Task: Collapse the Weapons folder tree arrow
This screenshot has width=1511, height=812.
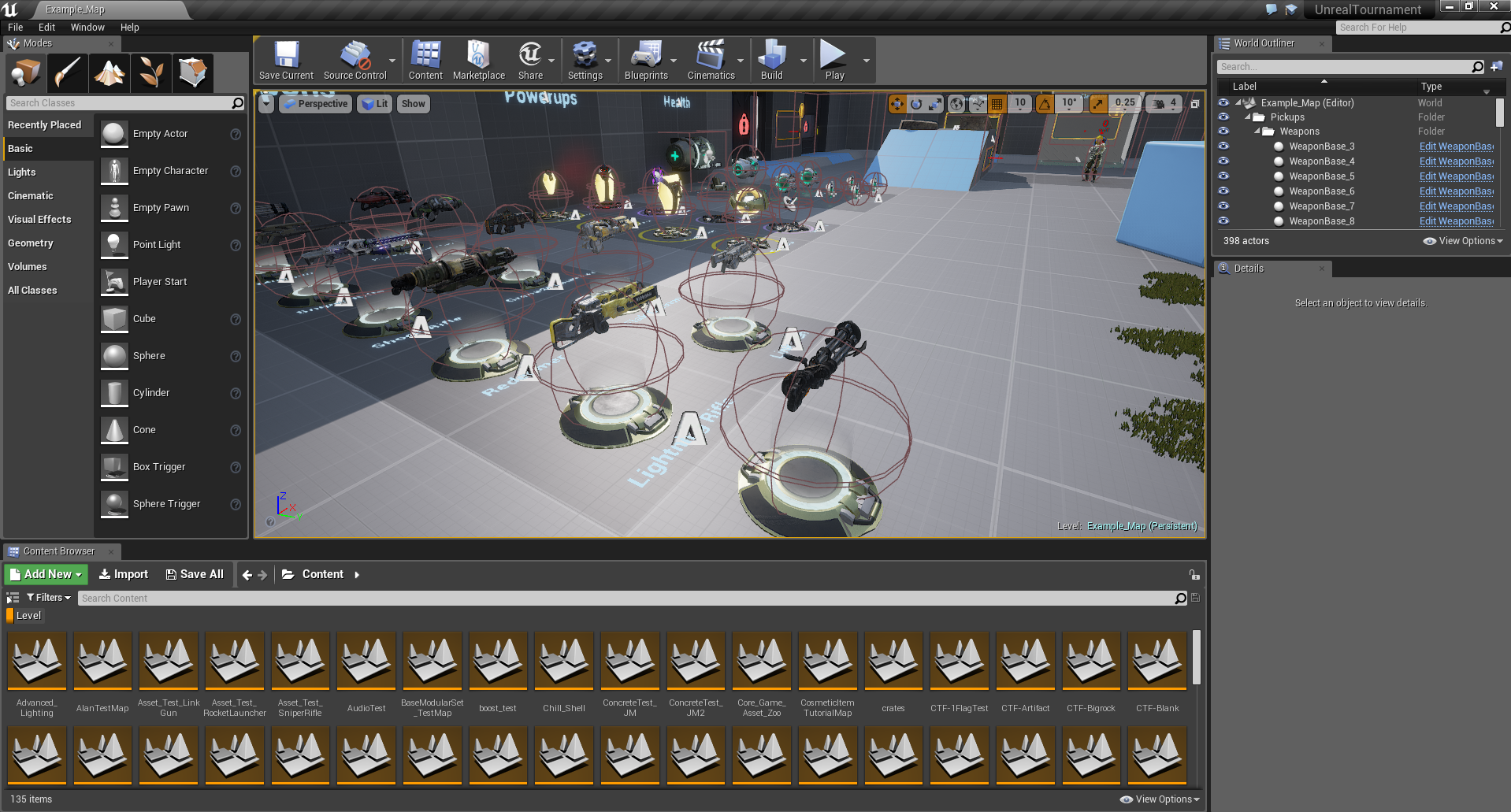Action: coord(1257,131)
